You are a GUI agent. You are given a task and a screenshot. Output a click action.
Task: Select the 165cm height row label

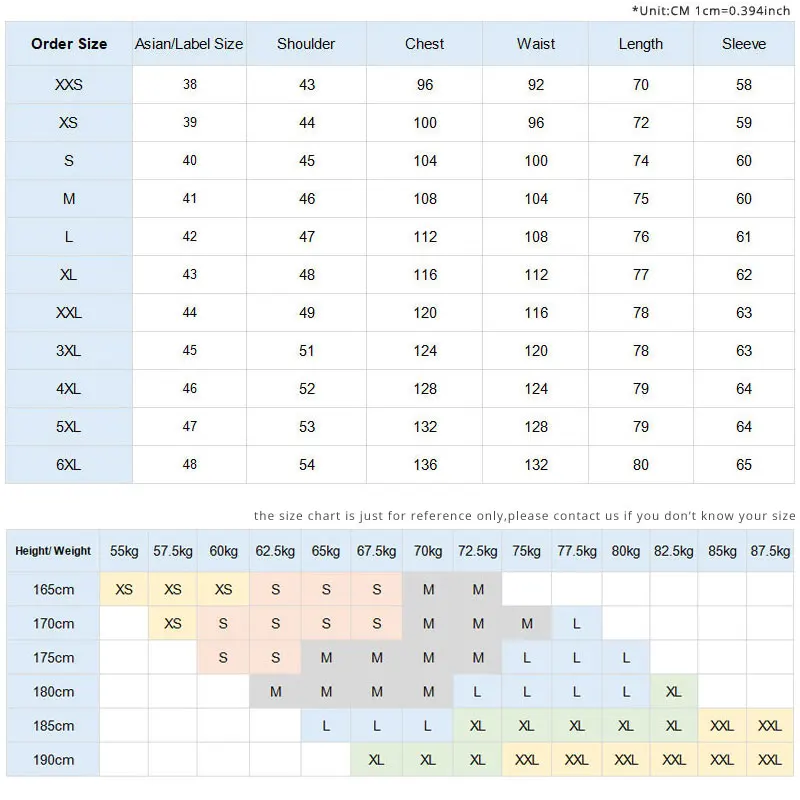coord(53,590)
